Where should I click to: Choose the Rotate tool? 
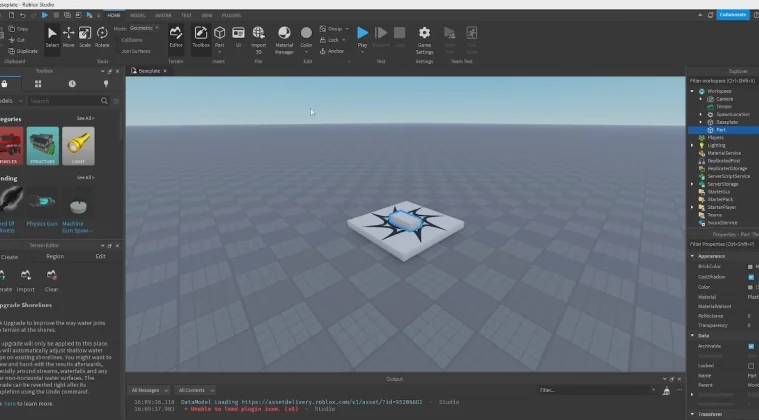tap(102, 37)
